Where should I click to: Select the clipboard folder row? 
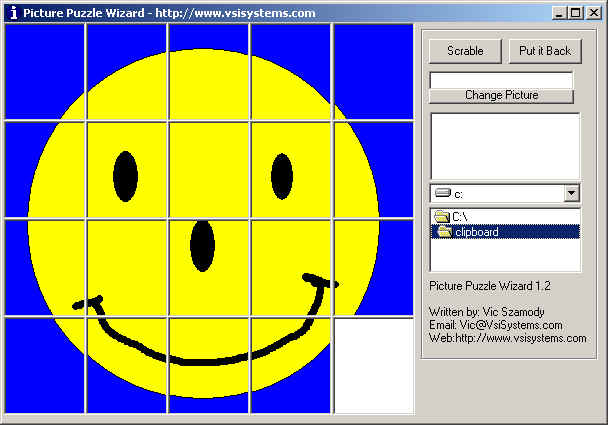coord(505,232)
